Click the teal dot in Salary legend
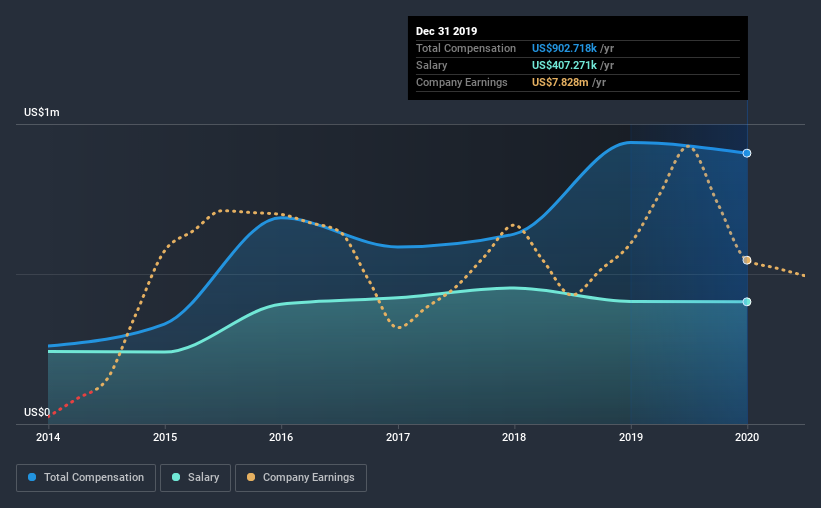 pyautogui.click(x=176, y=477)
